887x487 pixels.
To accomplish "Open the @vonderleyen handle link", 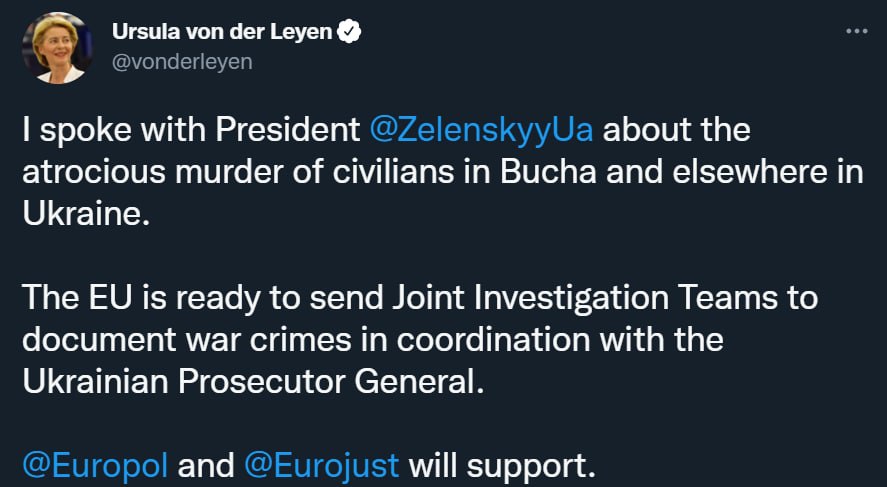I will pyautogui.click(x=182, y=62).
